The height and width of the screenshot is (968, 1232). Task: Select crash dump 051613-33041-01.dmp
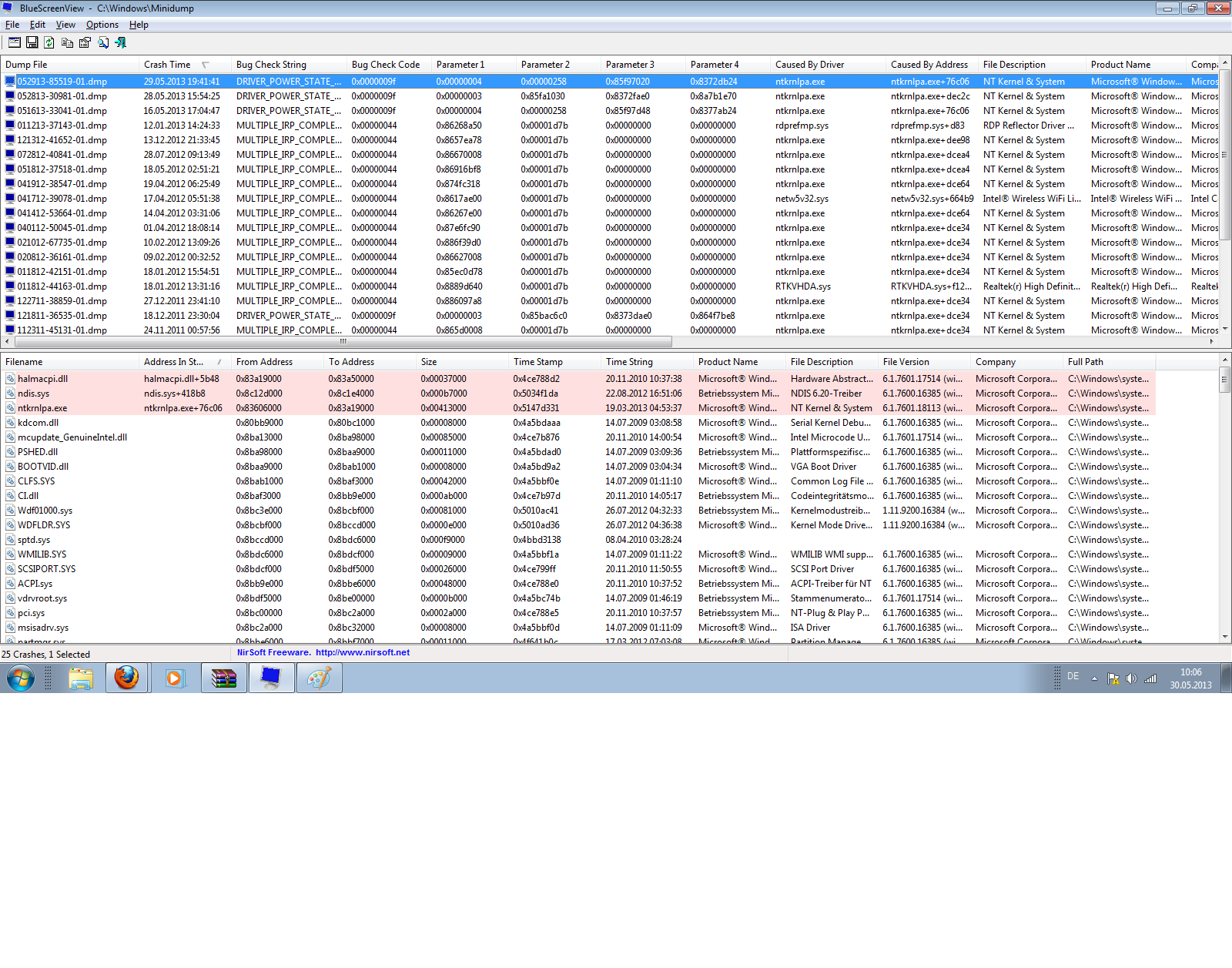(x=62, y=111)
